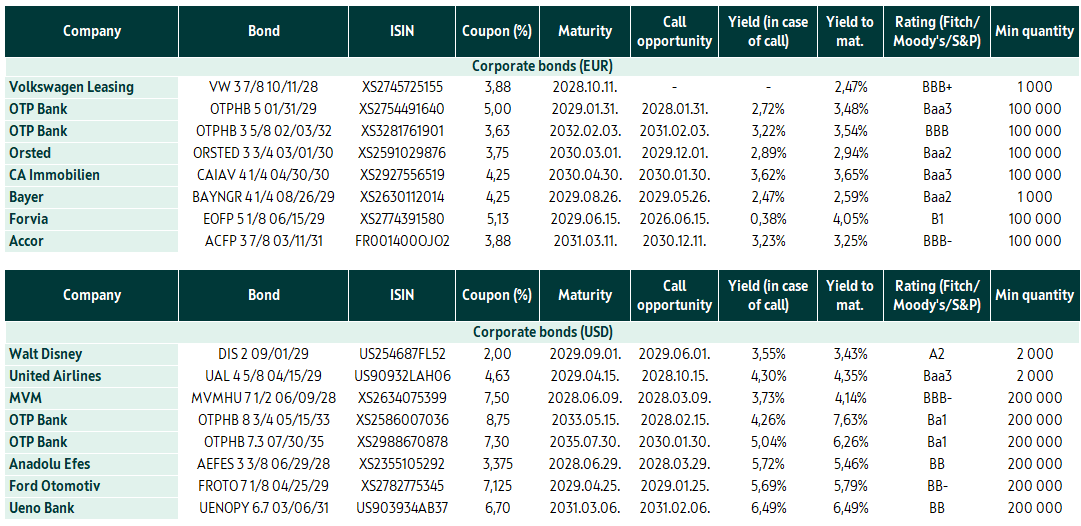The image size is (1081, 526).
Task: Click ISIN 'XS2591029876'
Action: 402,153
